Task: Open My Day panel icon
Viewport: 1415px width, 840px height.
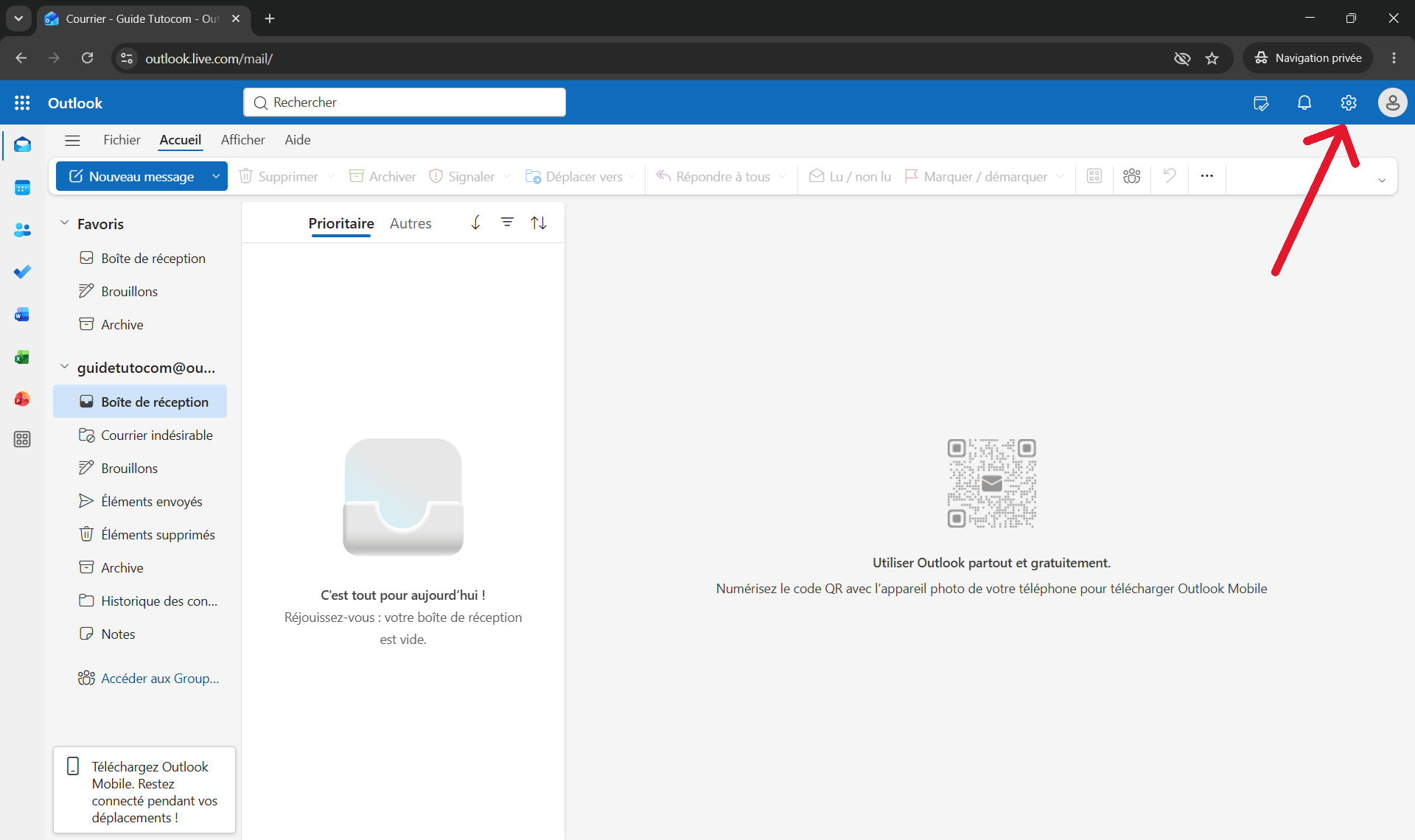Action: pos(1261,103)
